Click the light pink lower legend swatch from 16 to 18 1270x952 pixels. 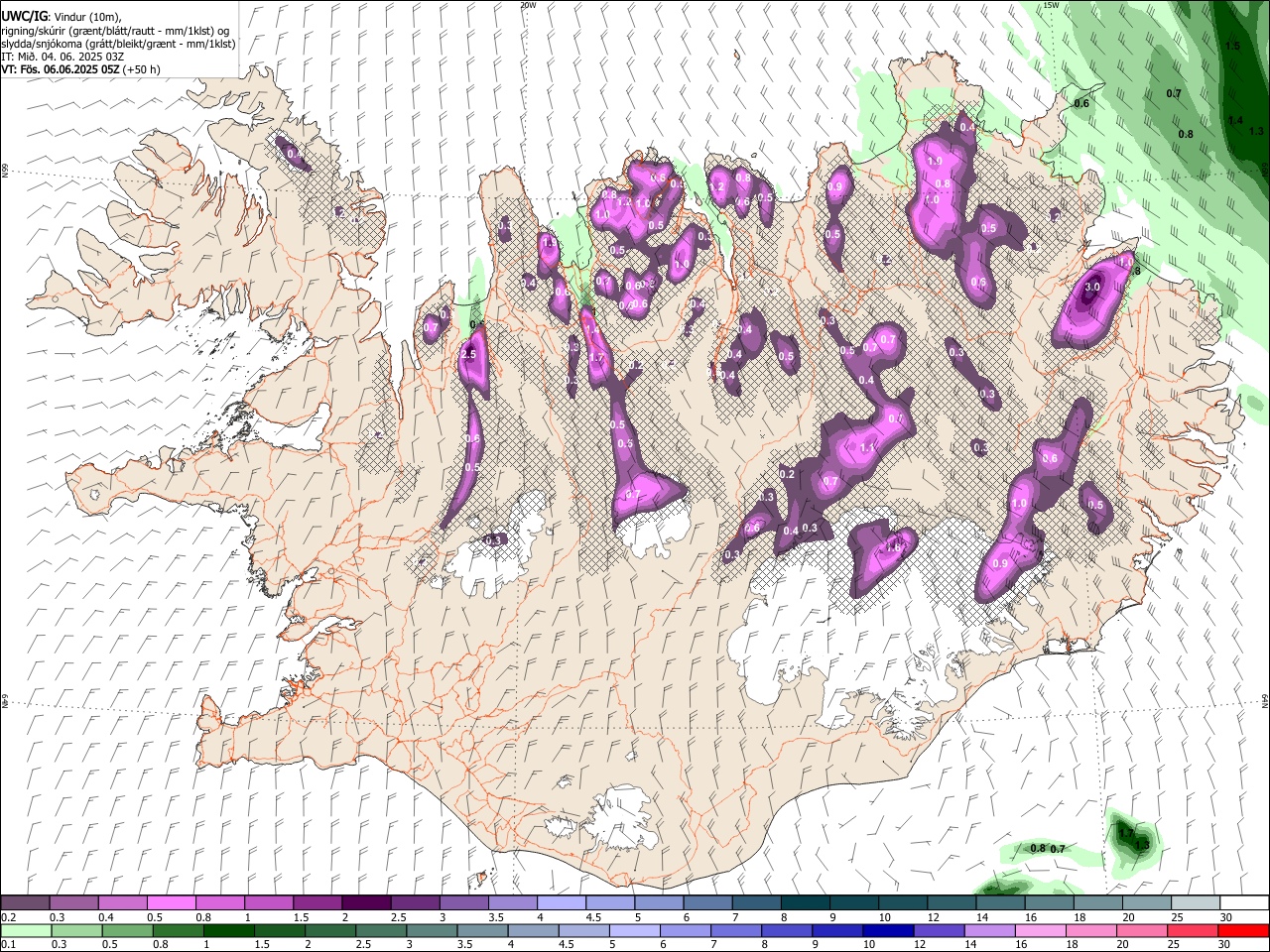(1039, 930)
